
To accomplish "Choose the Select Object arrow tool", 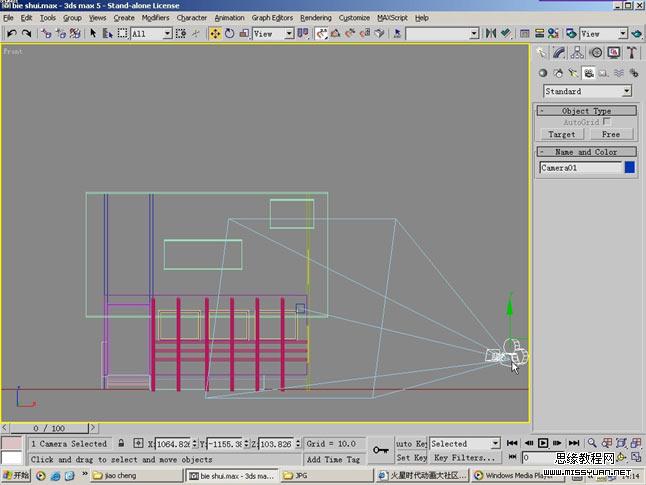I will (93, 33).
